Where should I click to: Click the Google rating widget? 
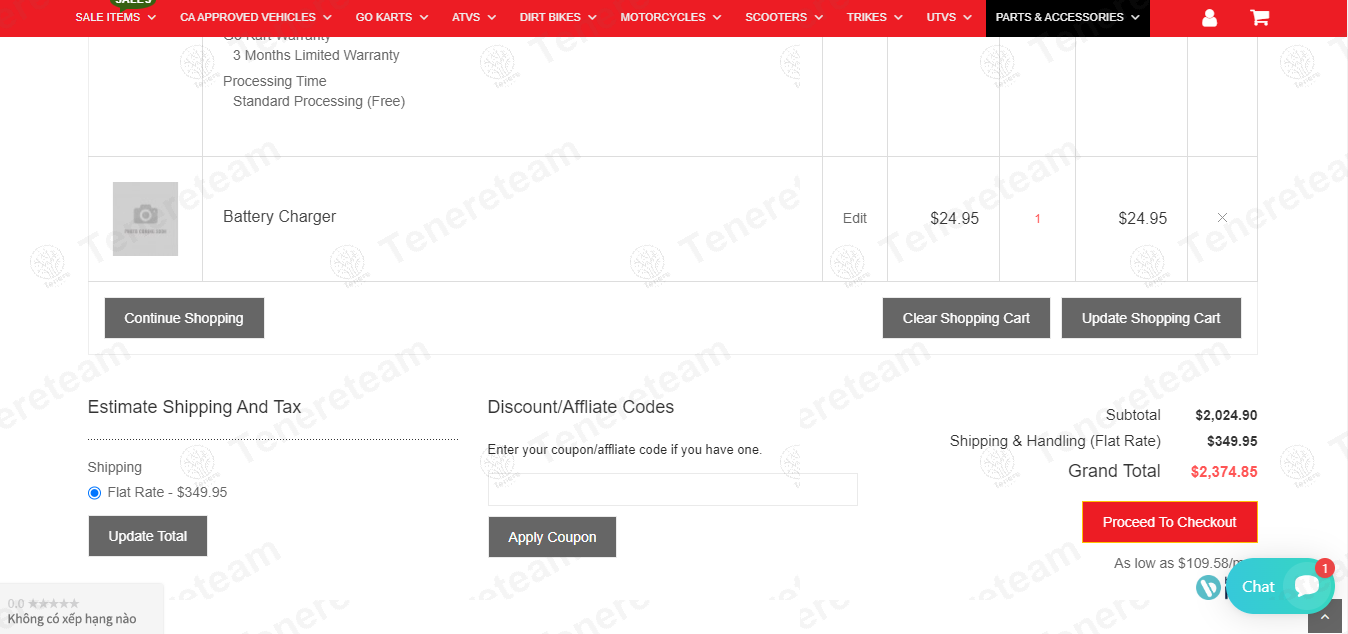(81, 610)
